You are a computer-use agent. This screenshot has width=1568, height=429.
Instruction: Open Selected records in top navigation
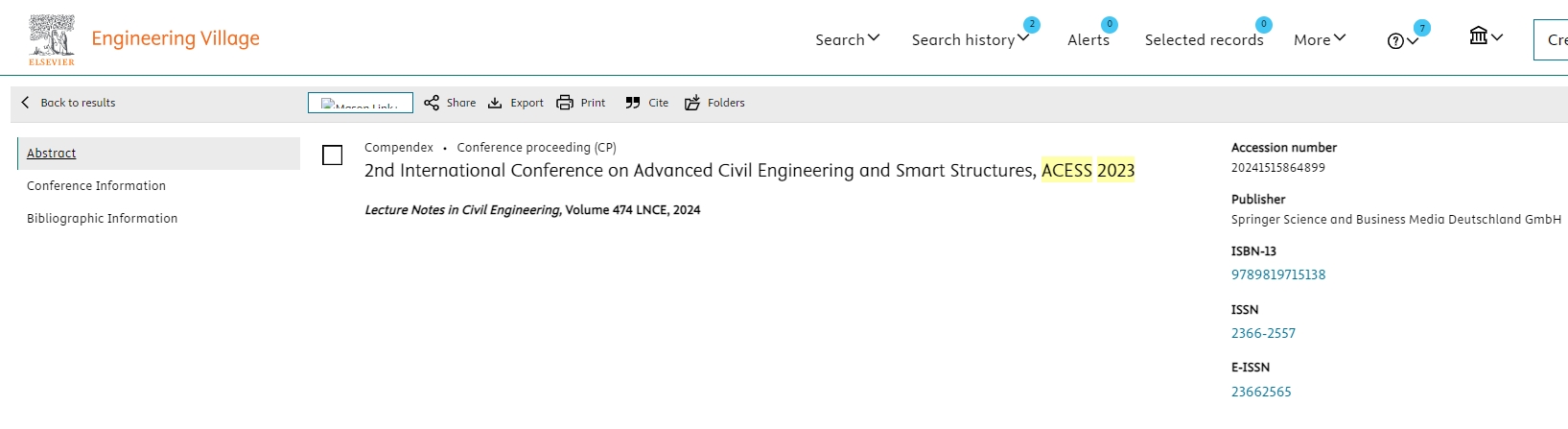click(1204, 39)
